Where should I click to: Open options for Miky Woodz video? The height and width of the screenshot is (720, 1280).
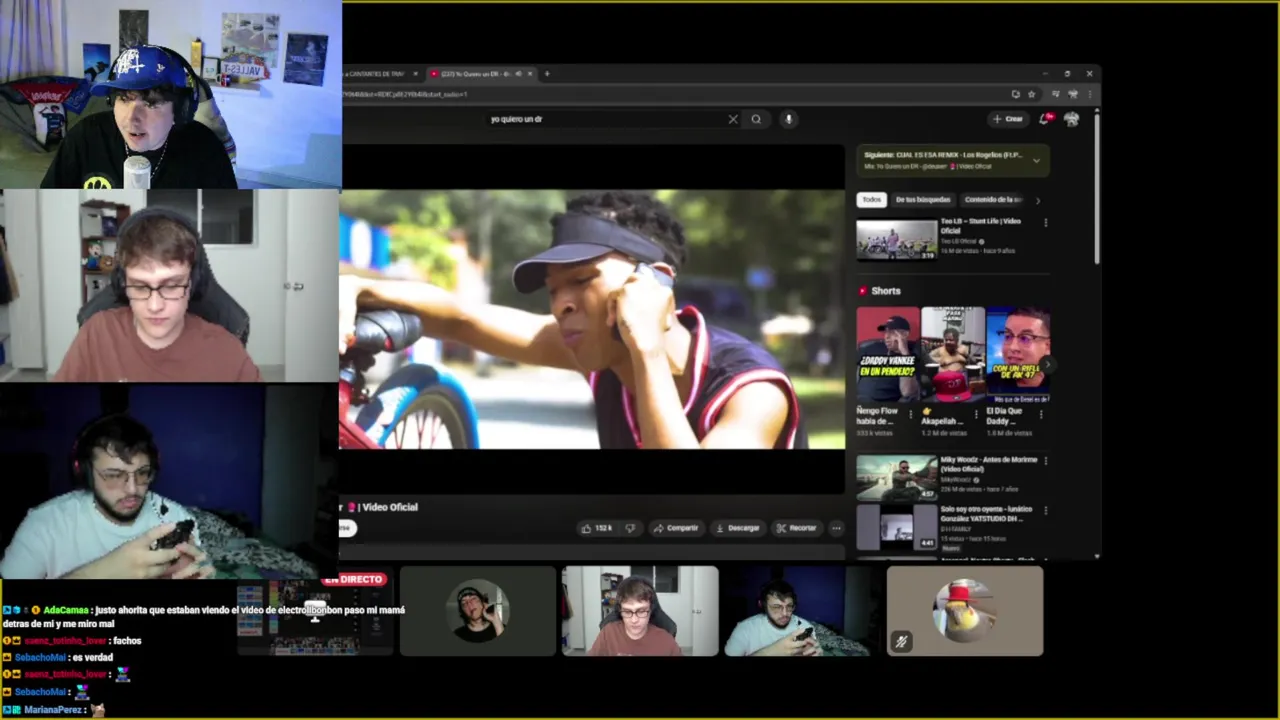[1046, 461]
